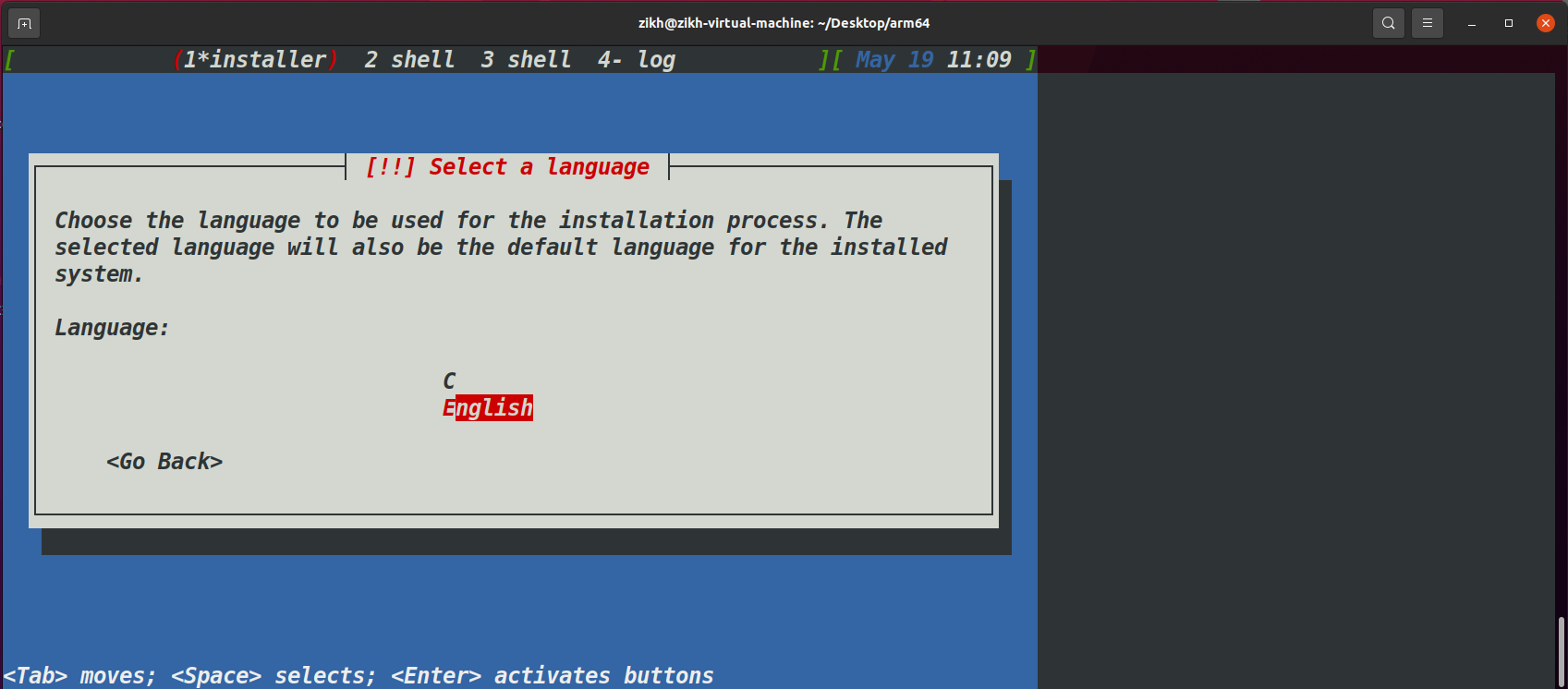
Task: Minimize the terminal window
Action: pos(1472,23)
